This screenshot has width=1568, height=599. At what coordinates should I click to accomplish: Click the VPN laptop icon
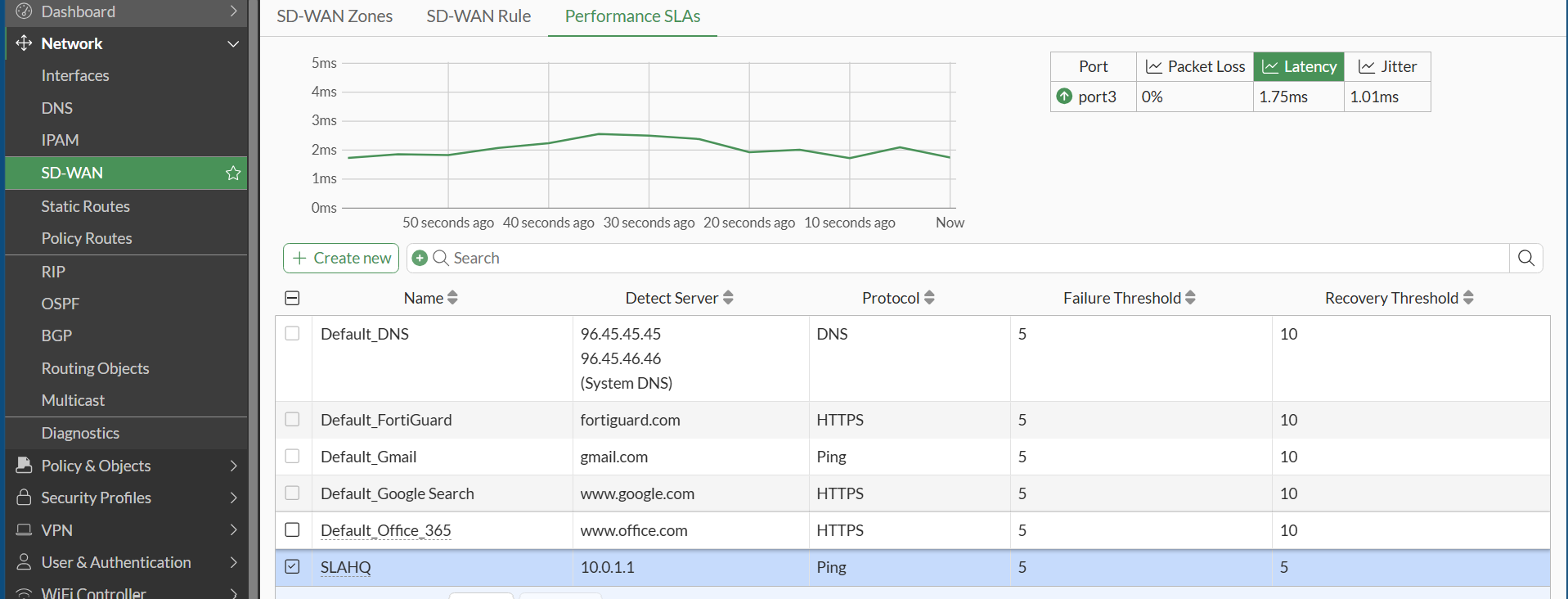coord(24,530)
